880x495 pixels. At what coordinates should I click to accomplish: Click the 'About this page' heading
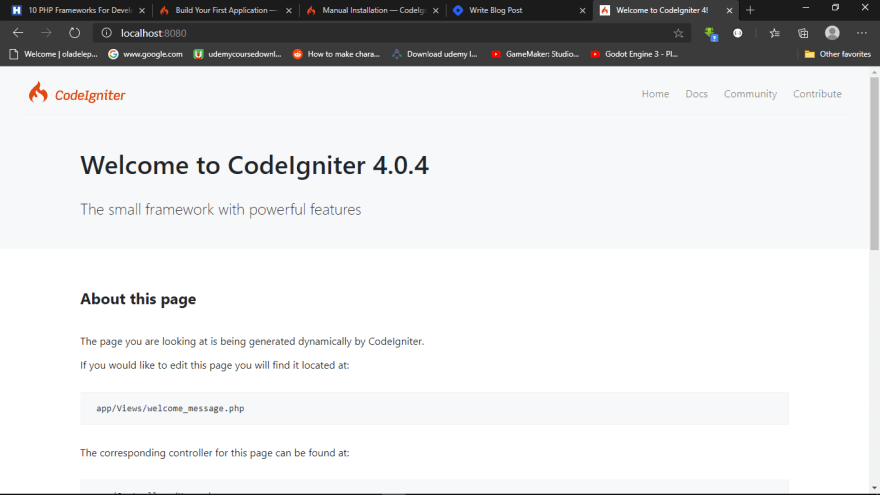click(x=138, y=299)
